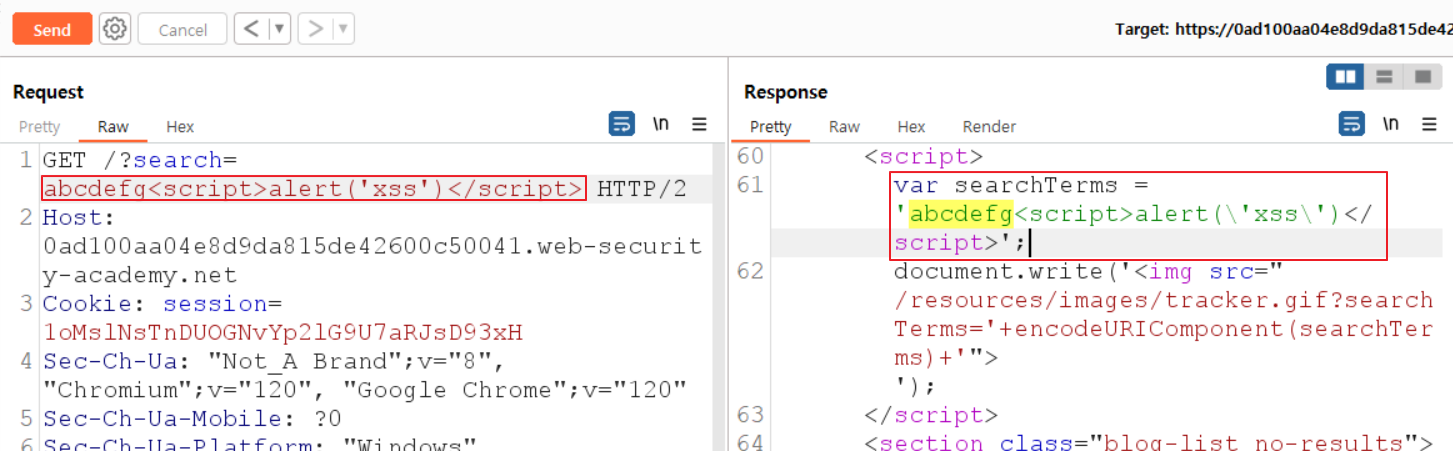
Task: Click the orange Send button
Action: pyautogui.click(x=52, y=29)
